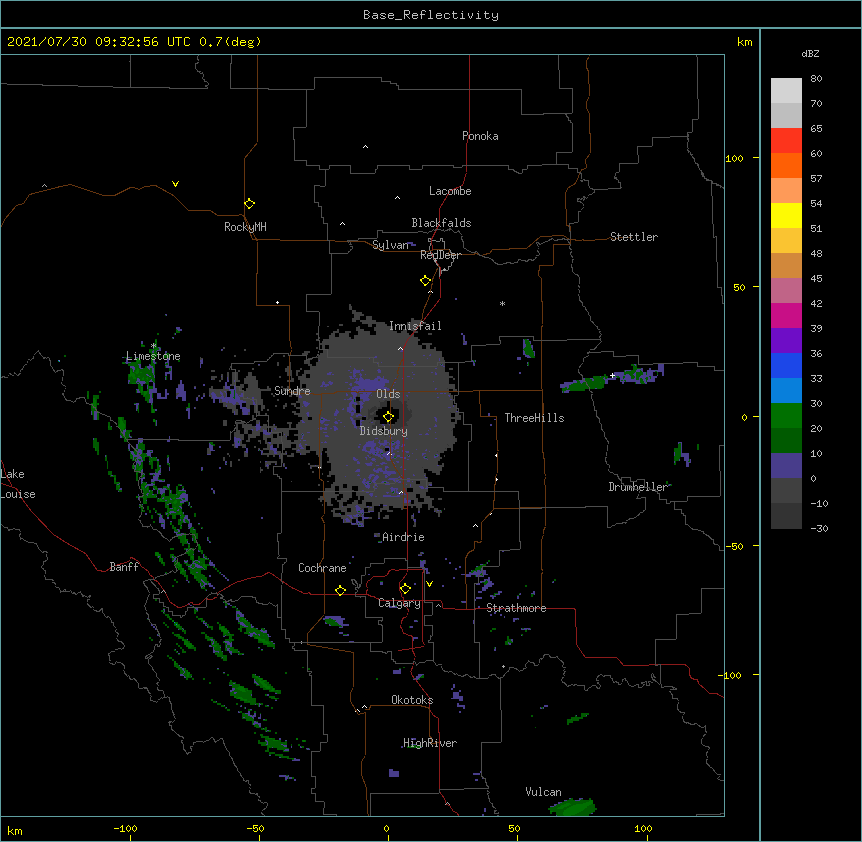Click the Airdrie city label

(403, 537)
